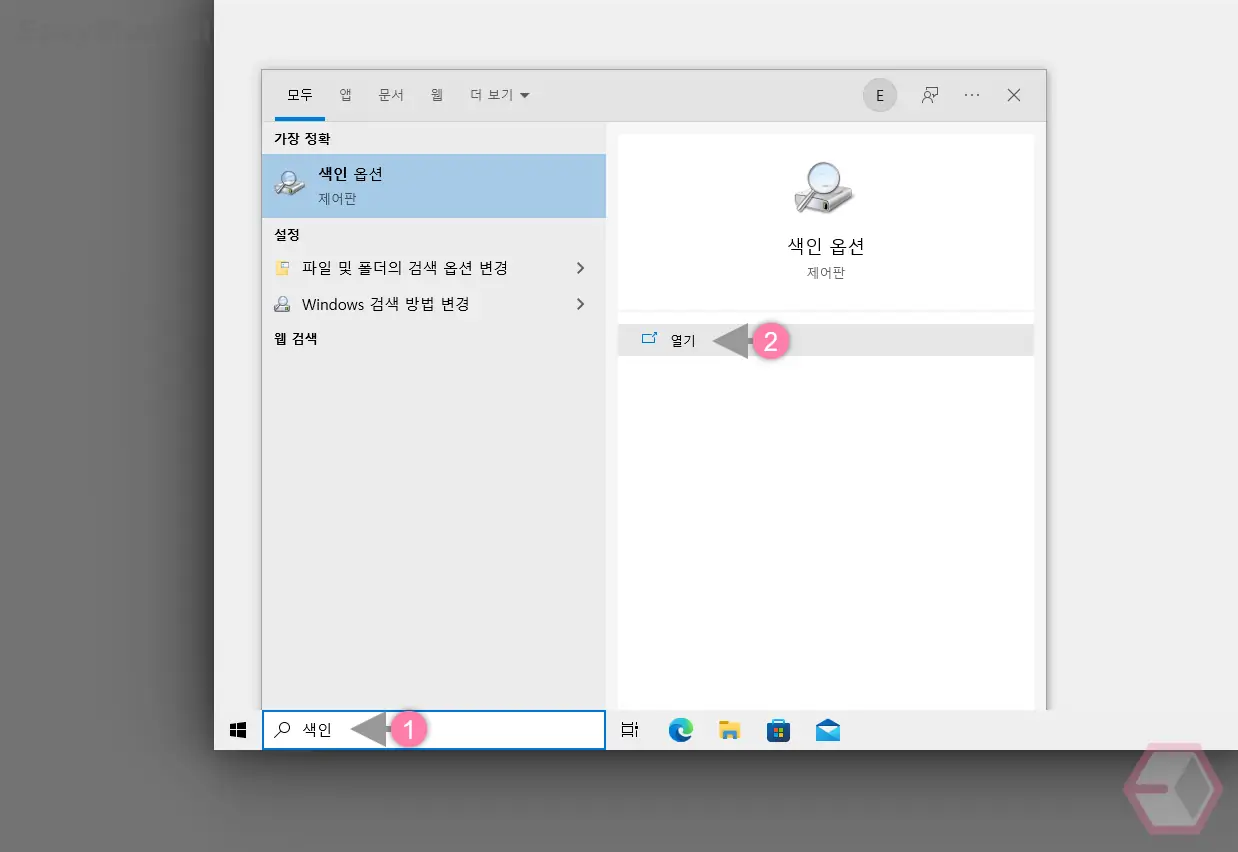The width and height of the screenshot is (1238, 852).
Task: Close the search panel with X
Action: click(1014, 95)
